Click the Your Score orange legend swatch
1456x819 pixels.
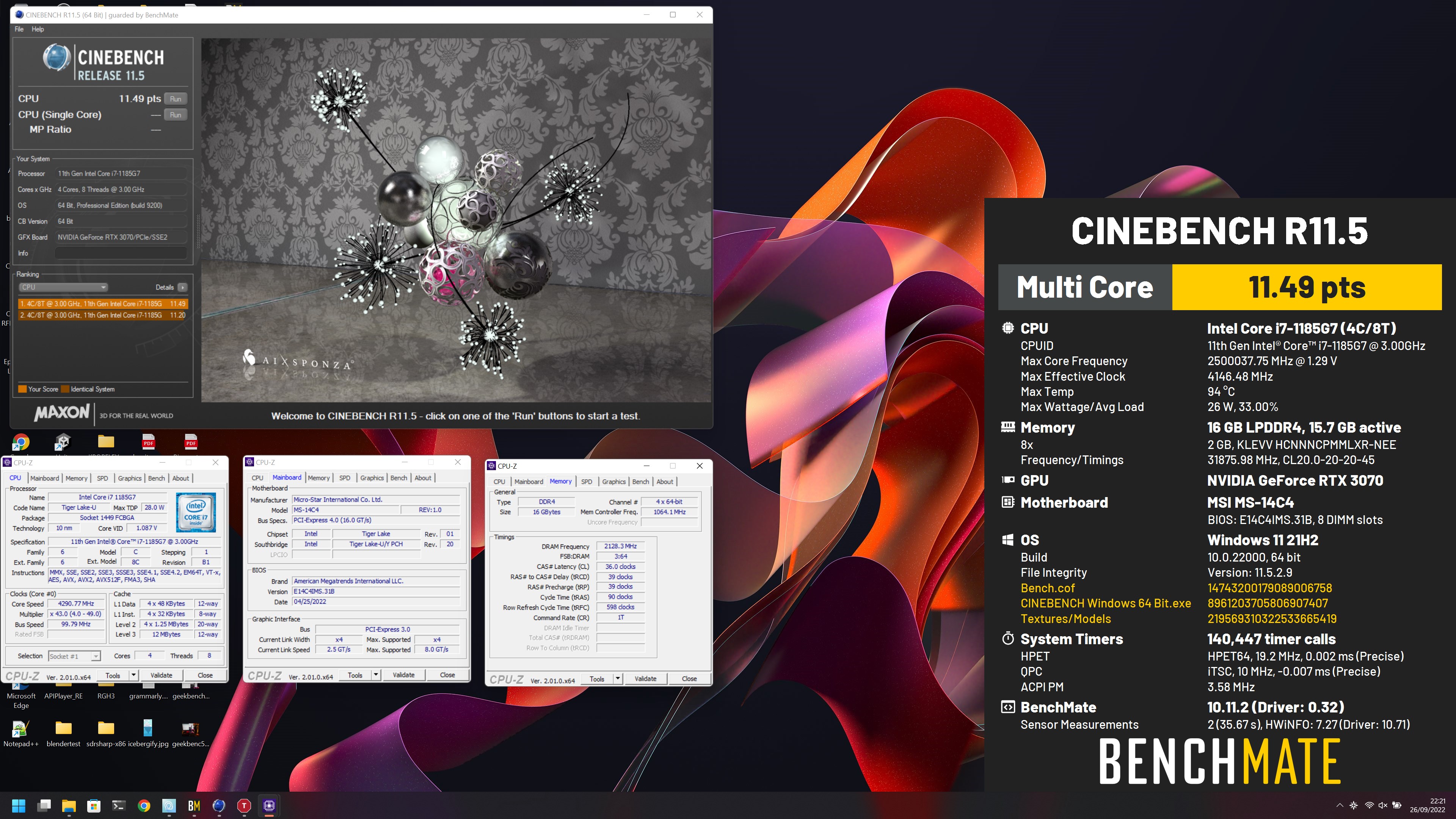pos(23,389)
